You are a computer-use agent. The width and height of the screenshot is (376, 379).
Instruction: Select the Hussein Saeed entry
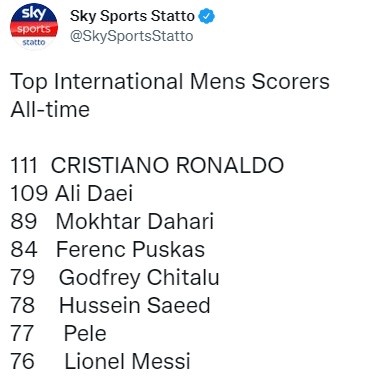[135, 305]
